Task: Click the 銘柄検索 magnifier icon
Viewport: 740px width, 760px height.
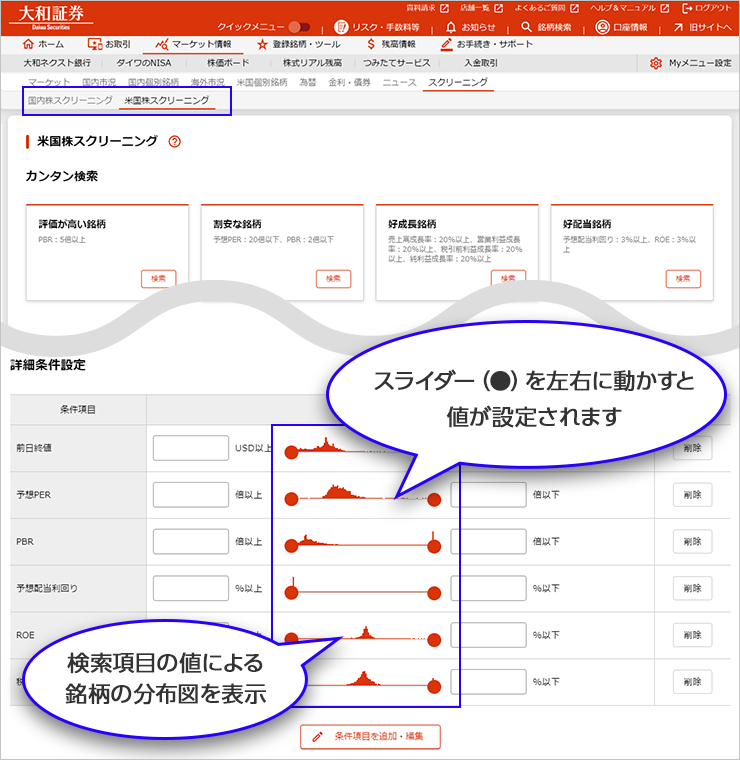Action: [526, 27]
